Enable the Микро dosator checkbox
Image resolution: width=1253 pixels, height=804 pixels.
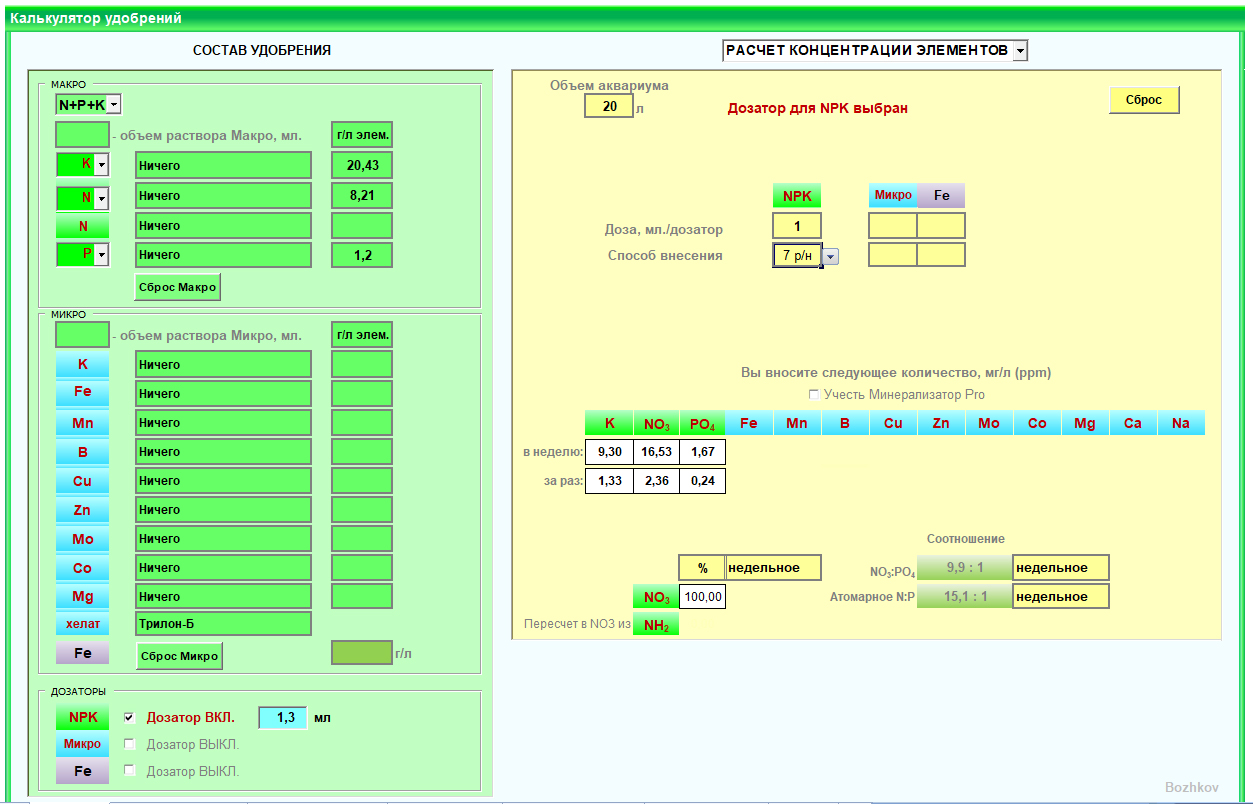pyautogui.click(x=128, y=744)
